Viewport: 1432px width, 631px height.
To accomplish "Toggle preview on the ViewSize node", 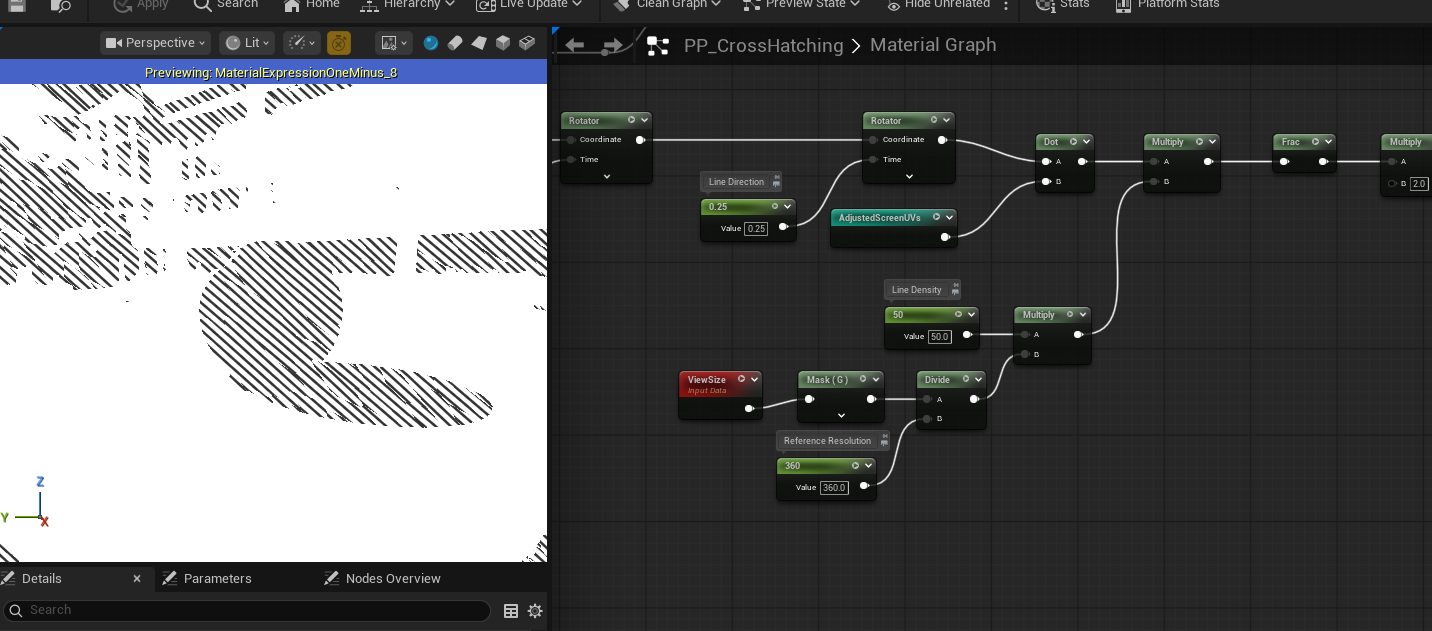I will pos(741,379).
